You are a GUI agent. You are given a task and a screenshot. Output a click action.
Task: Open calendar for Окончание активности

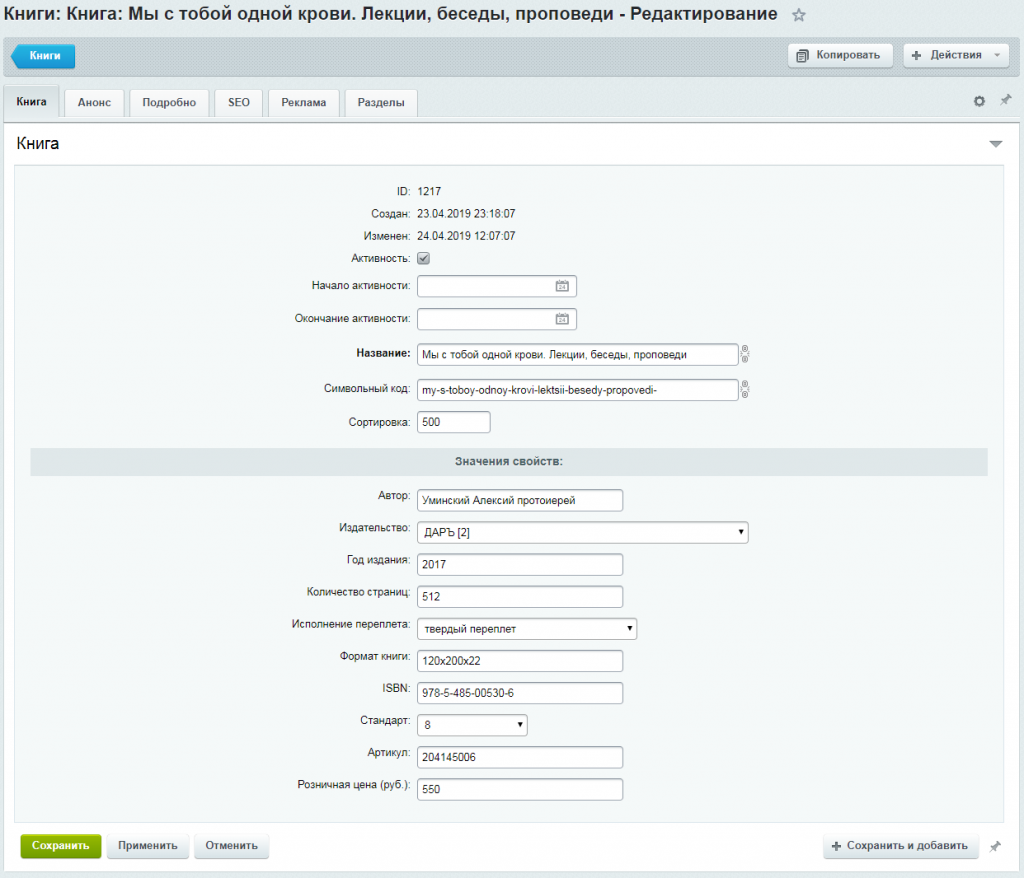pos(562,319)
